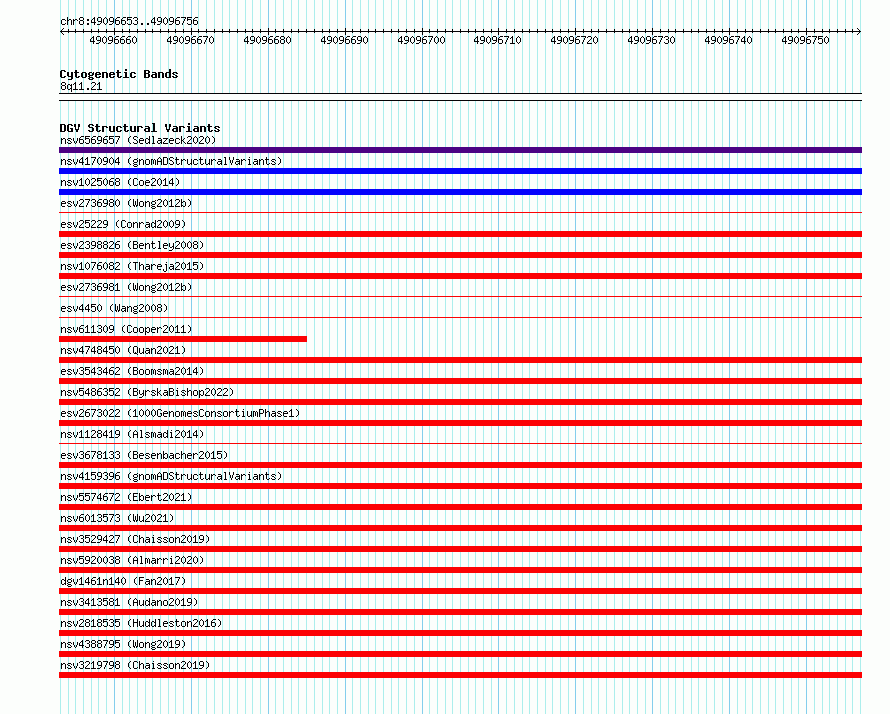Click the nsv6569657 (Sedlazeck2020) variant label
Screen dimensions: 890x714
pyautogui.click(x=138, y=140)
